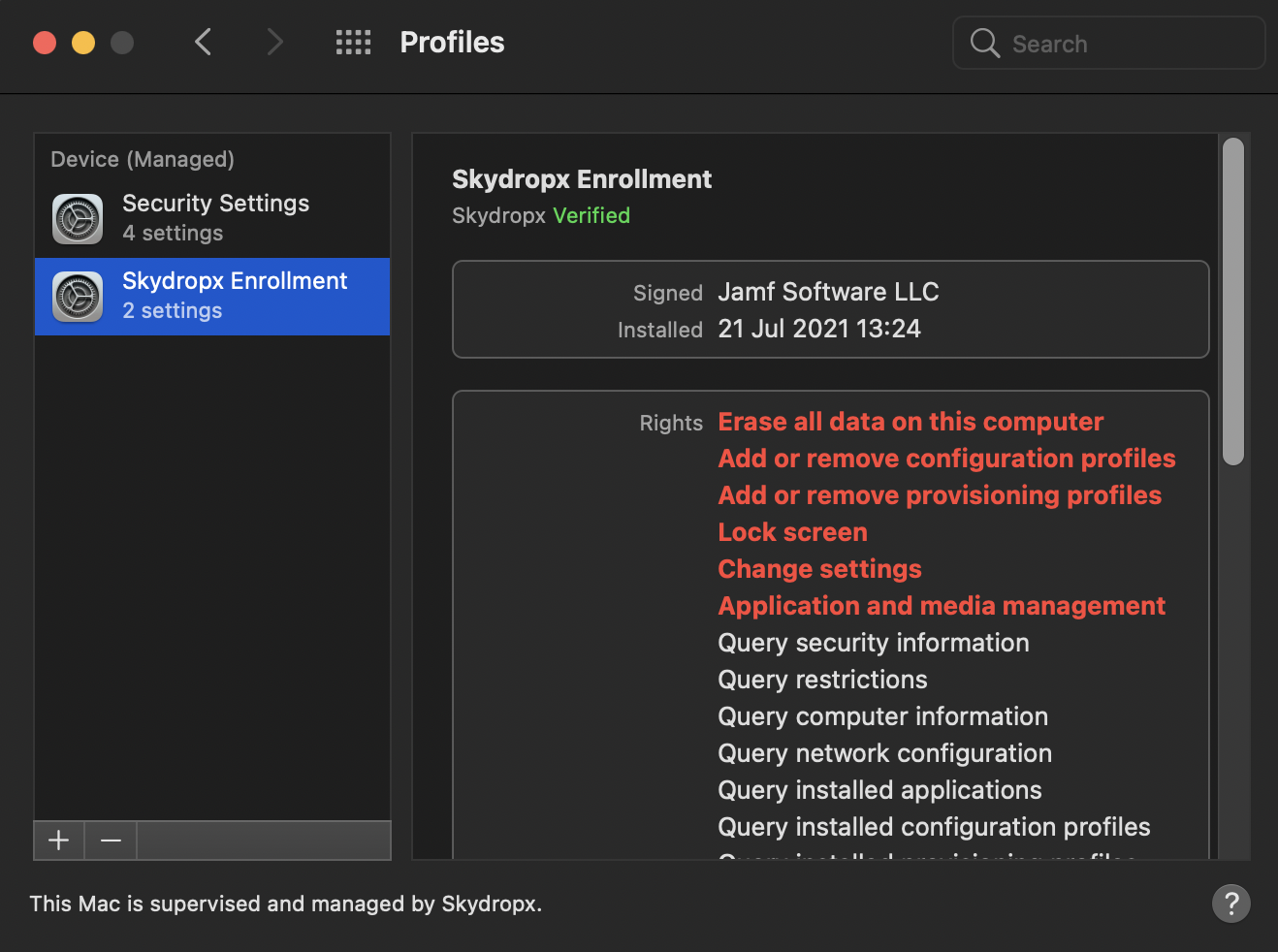Click Query restrictions entry
Screen dimensions: 1278x952
[x=822, y=680]
